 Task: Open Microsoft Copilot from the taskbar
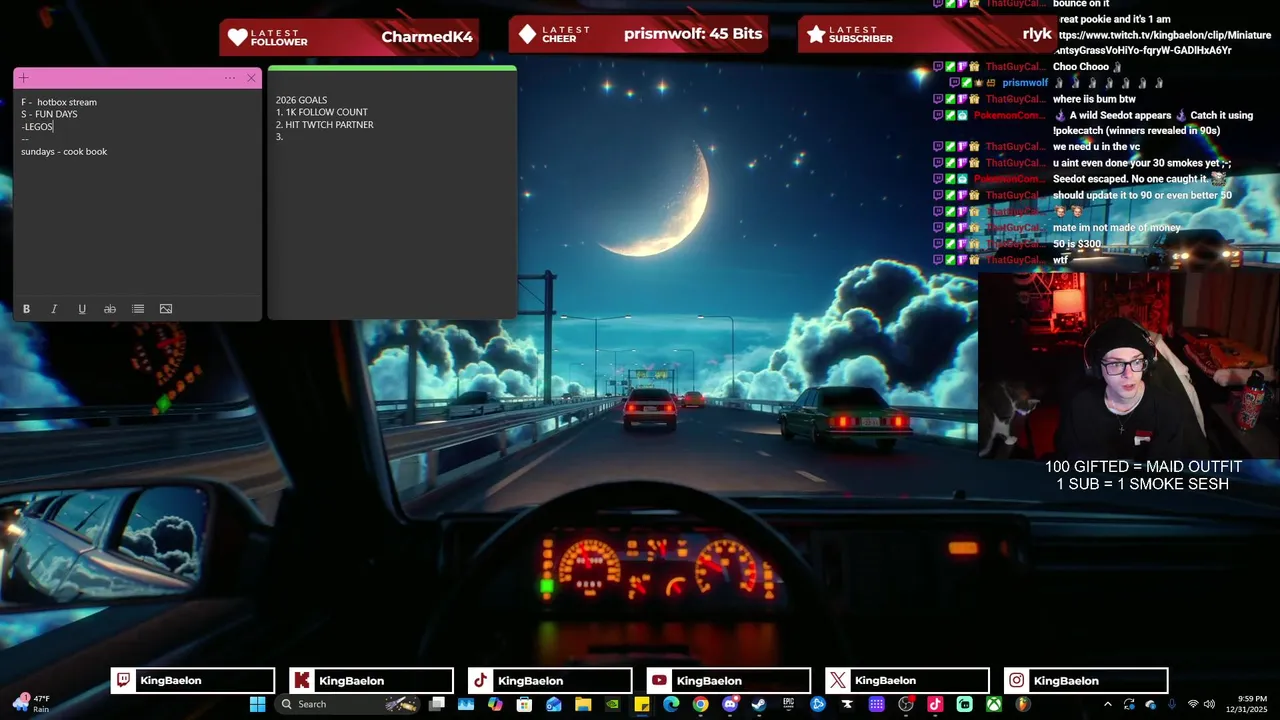click(495, 704)
